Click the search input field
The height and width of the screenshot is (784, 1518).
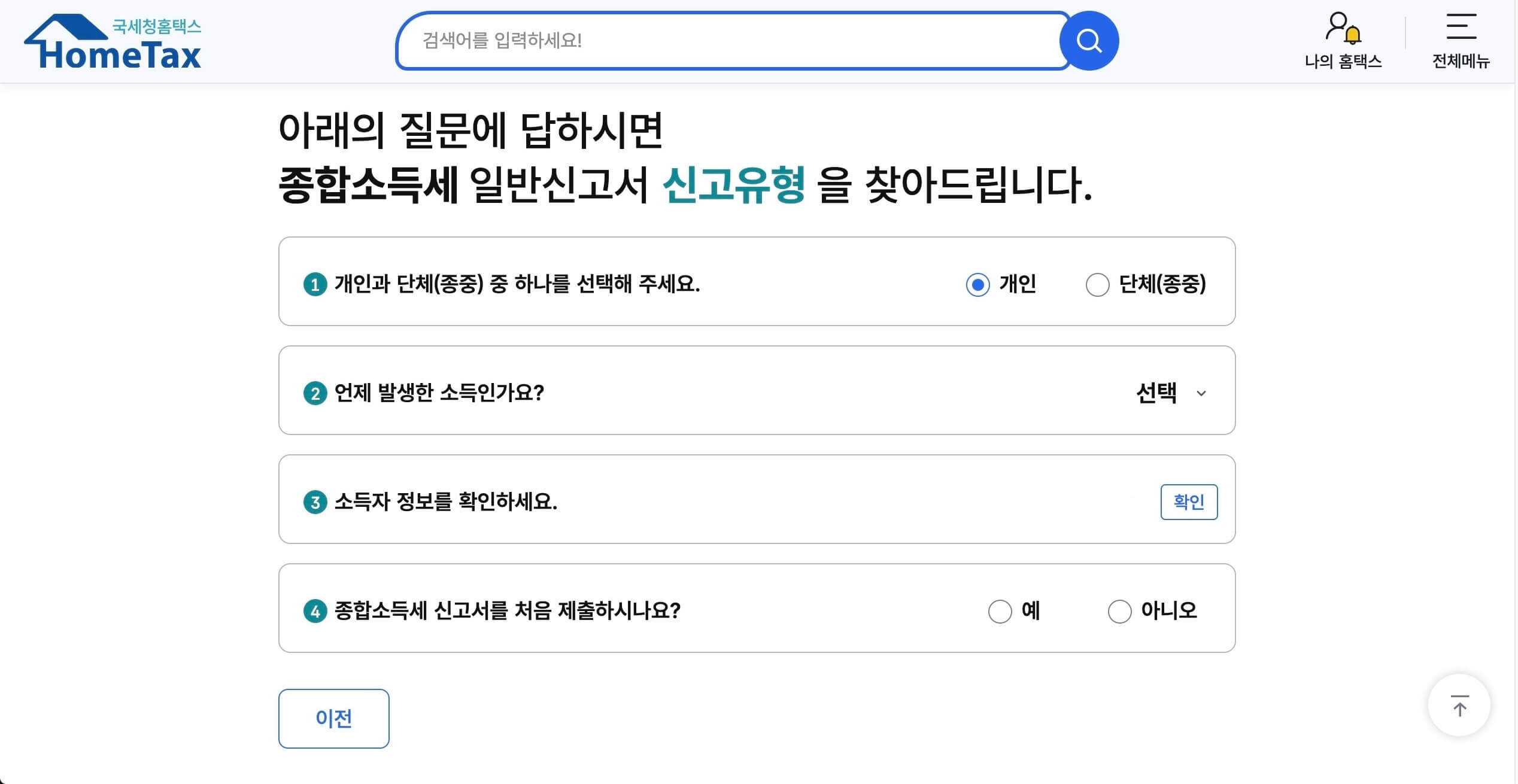coord(718,41)
